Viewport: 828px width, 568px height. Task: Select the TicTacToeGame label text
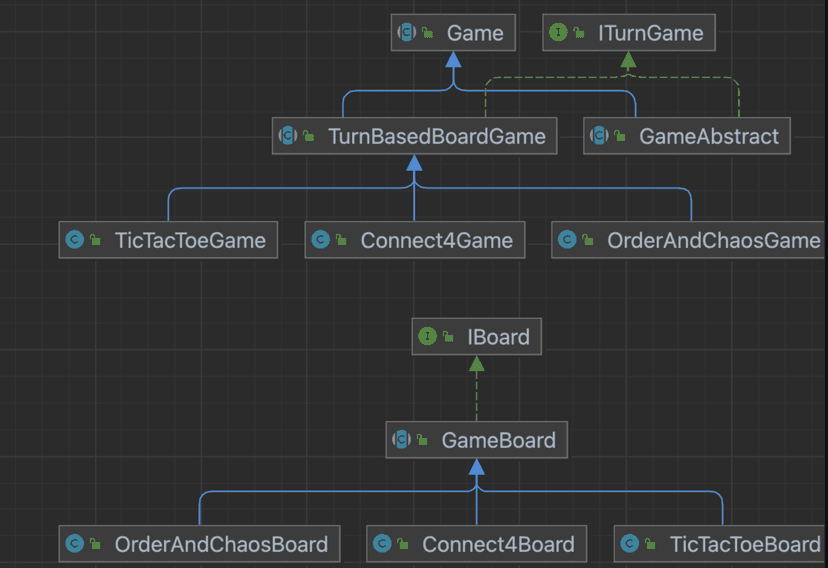click(x=191, y=240)
